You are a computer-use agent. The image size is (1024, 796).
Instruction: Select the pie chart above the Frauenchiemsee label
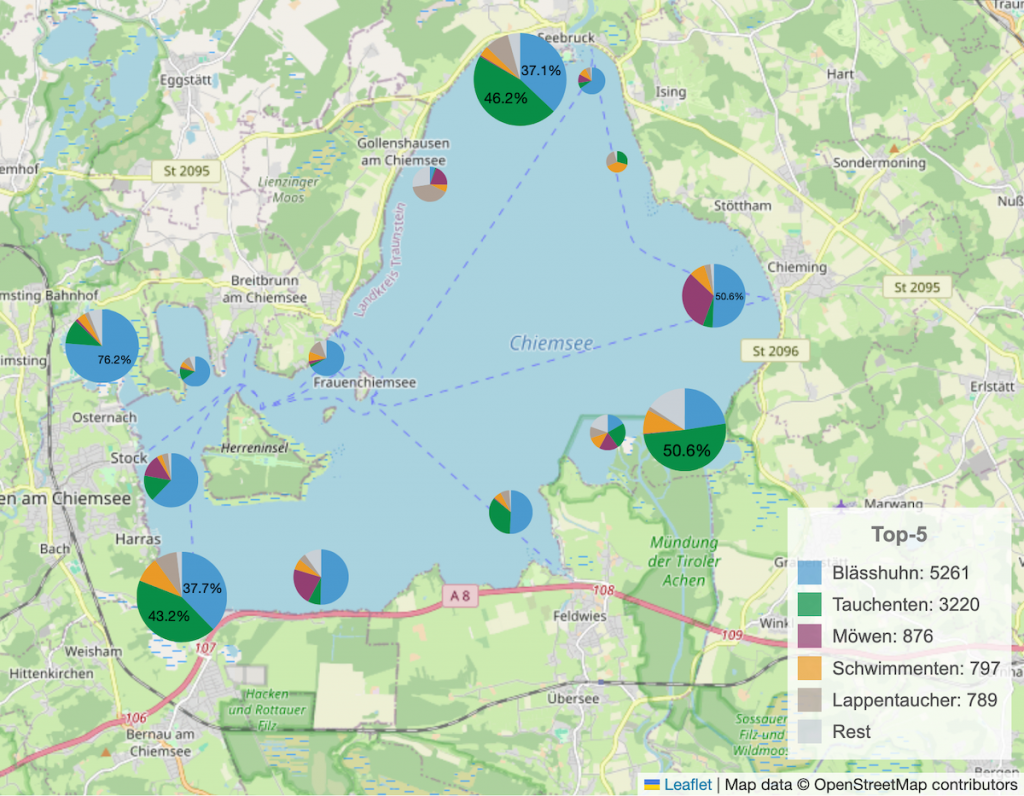[326, 357]
